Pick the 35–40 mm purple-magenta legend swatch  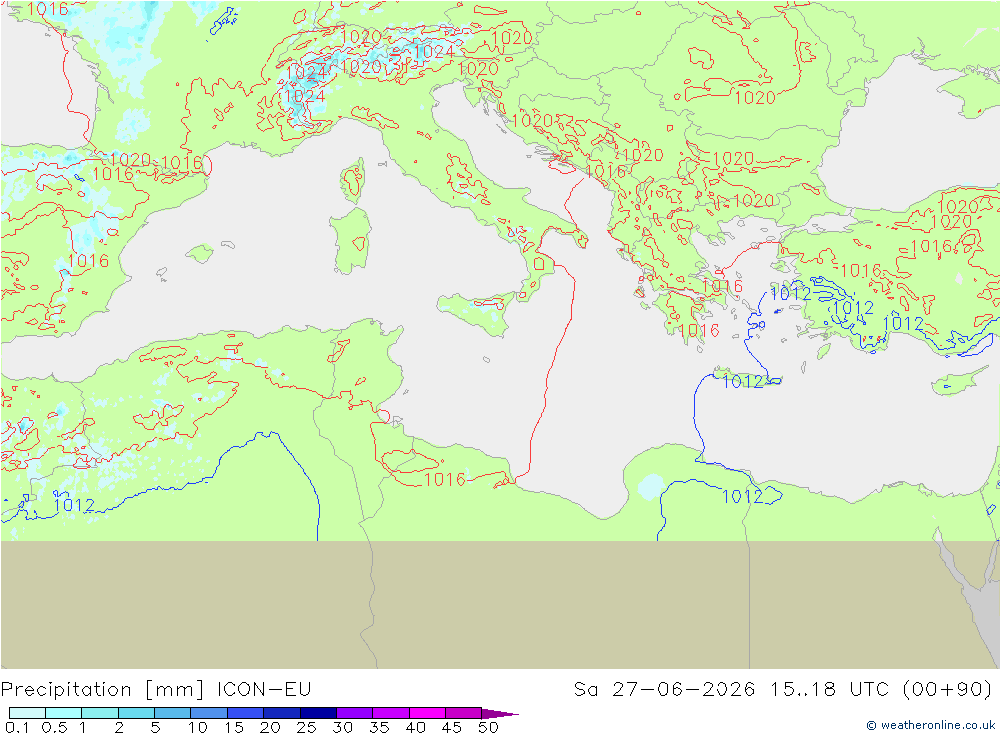tap(391, 713)
